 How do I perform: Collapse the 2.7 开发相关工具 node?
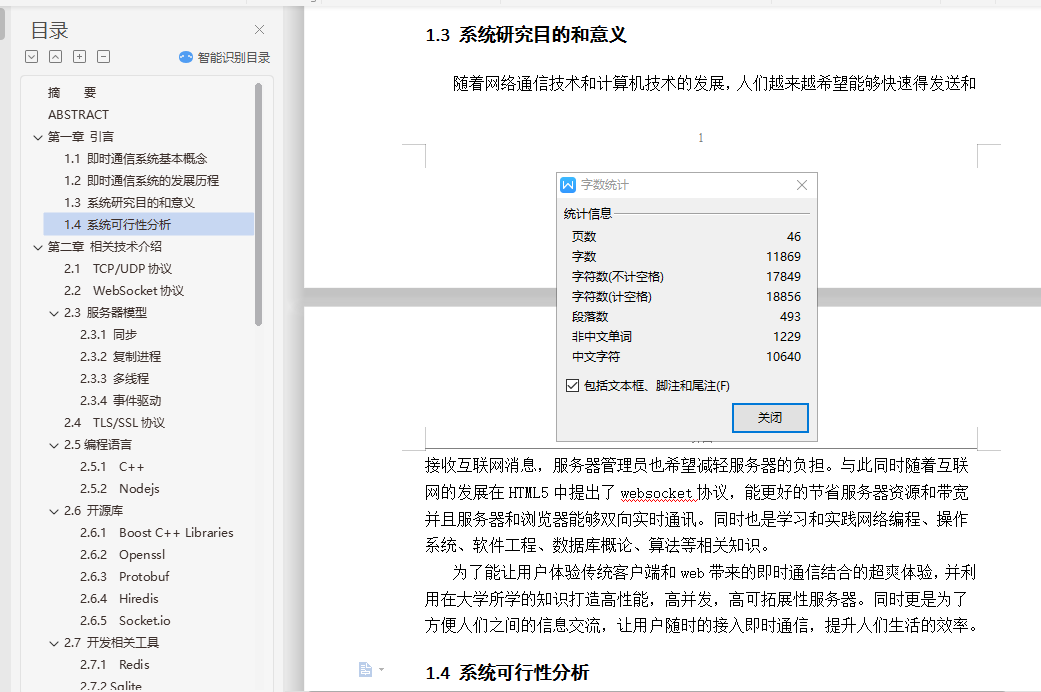click(x=54, y=644)
